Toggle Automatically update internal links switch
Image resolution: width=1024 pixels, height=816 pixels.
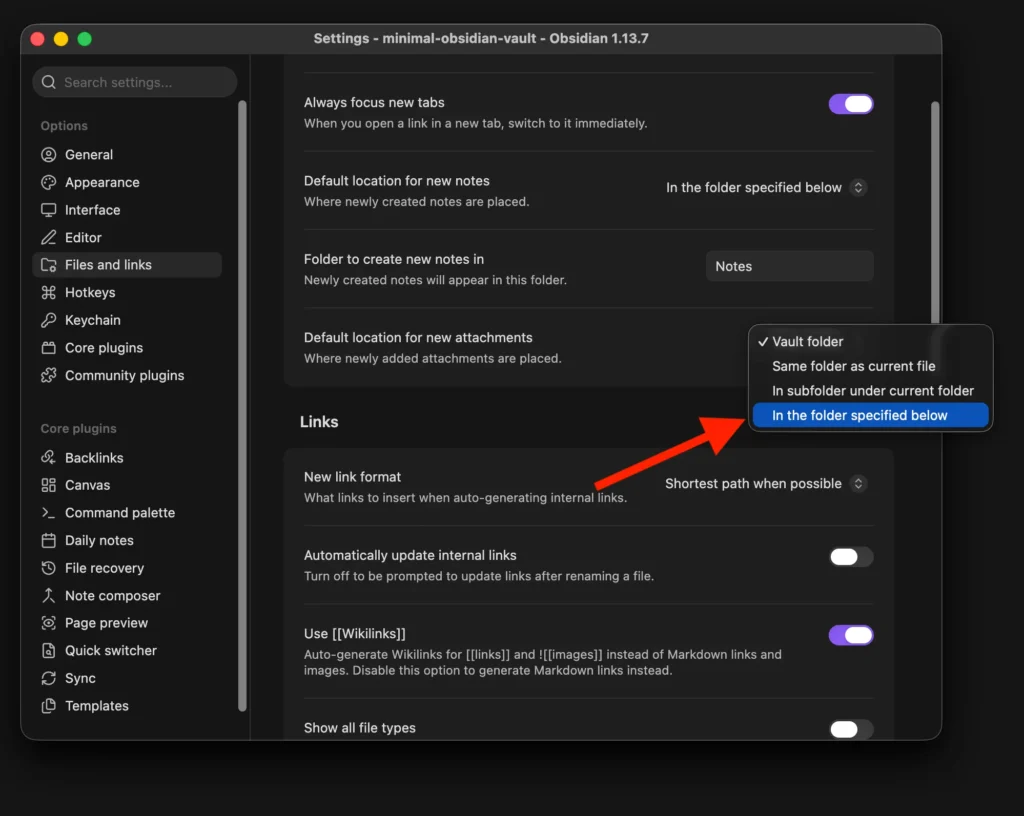[x=851, y=557]
